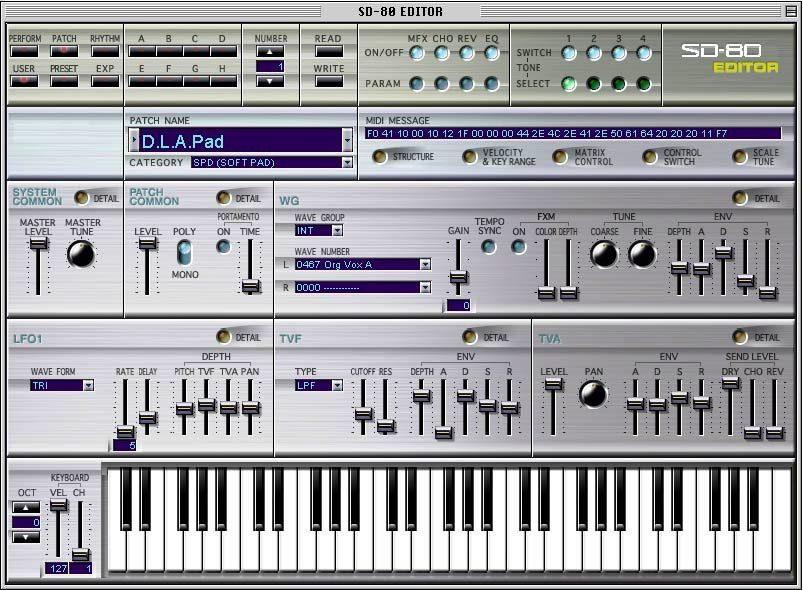Viewport: 803px width, 590px height.
Task: Open the Structure page
Action: pos(379,157)
